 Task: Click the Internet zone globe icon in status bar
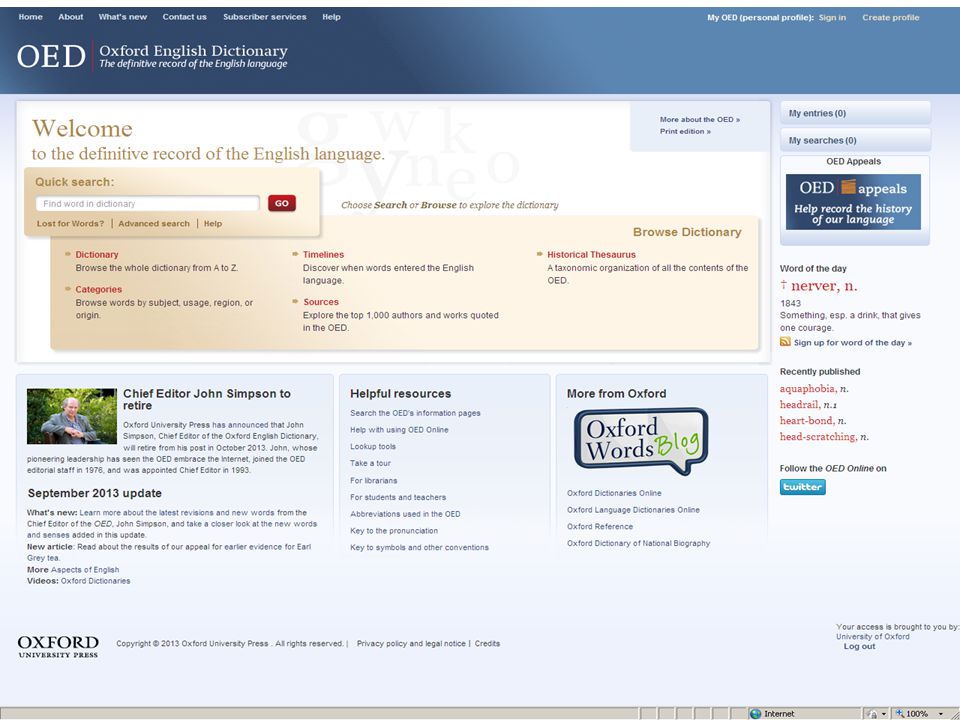click(x=756, y=713)
